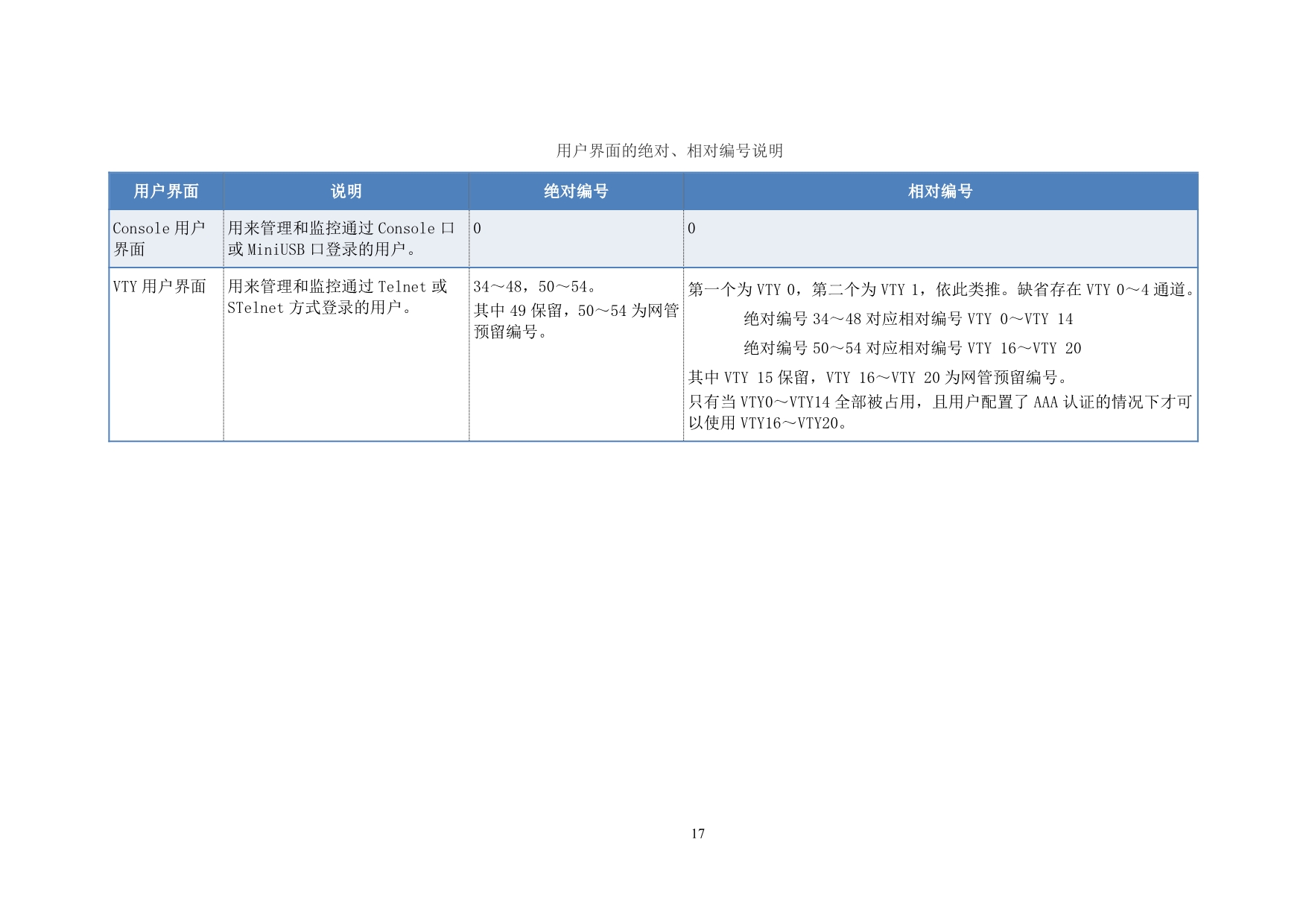1306x924 pixels.
Task: Select the 绝对编号 column header
Action: 576,192
